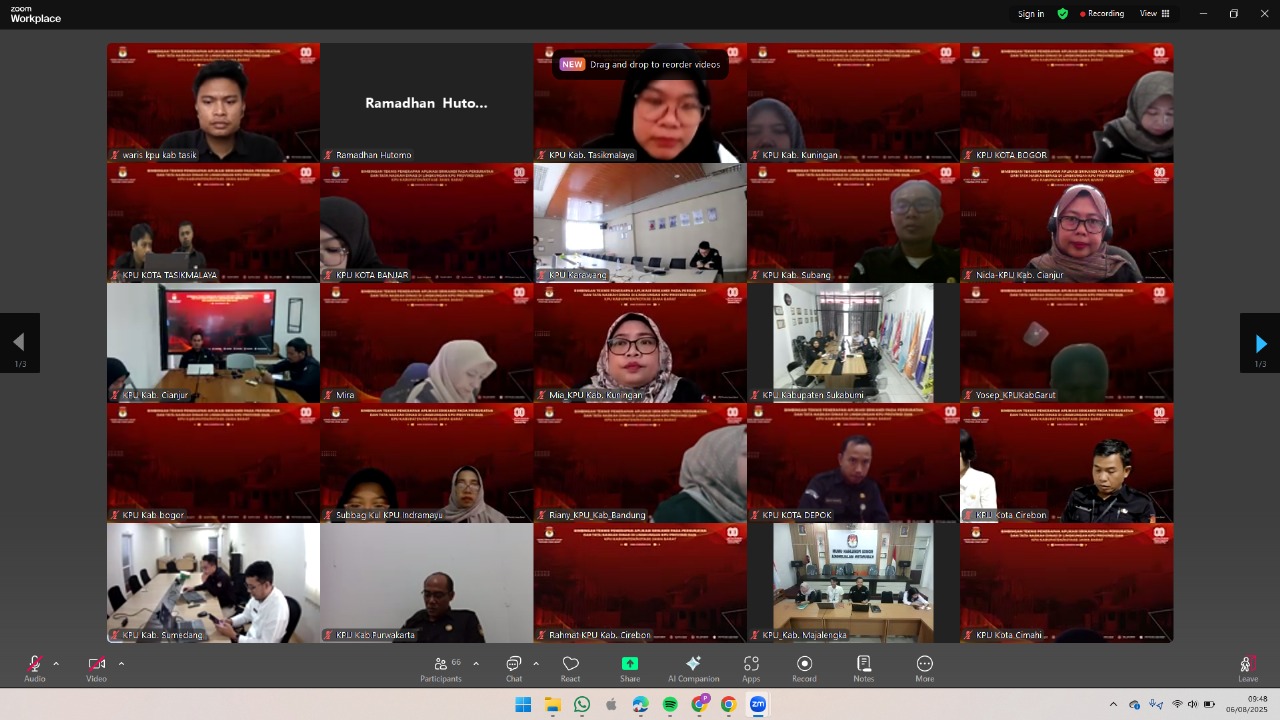Expand the arrow beside Participants
The width and height of the screenshot is (1280, 720).
tap(476, 663)
